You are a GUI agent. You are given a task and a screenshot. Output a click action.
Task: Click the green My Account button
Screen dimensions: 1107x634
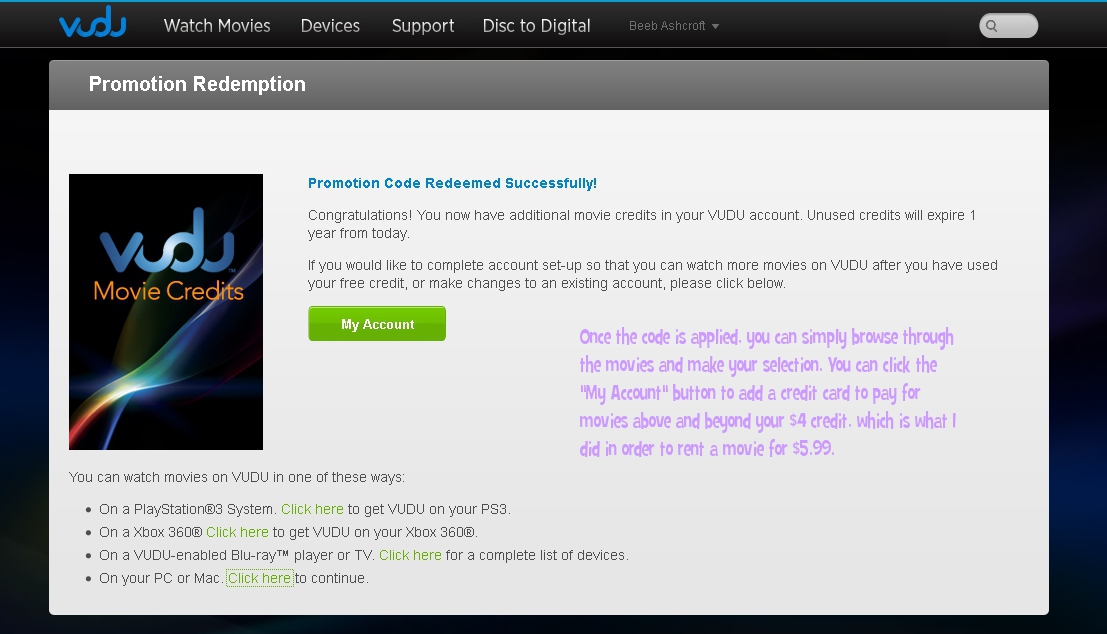tap(377, 323)
